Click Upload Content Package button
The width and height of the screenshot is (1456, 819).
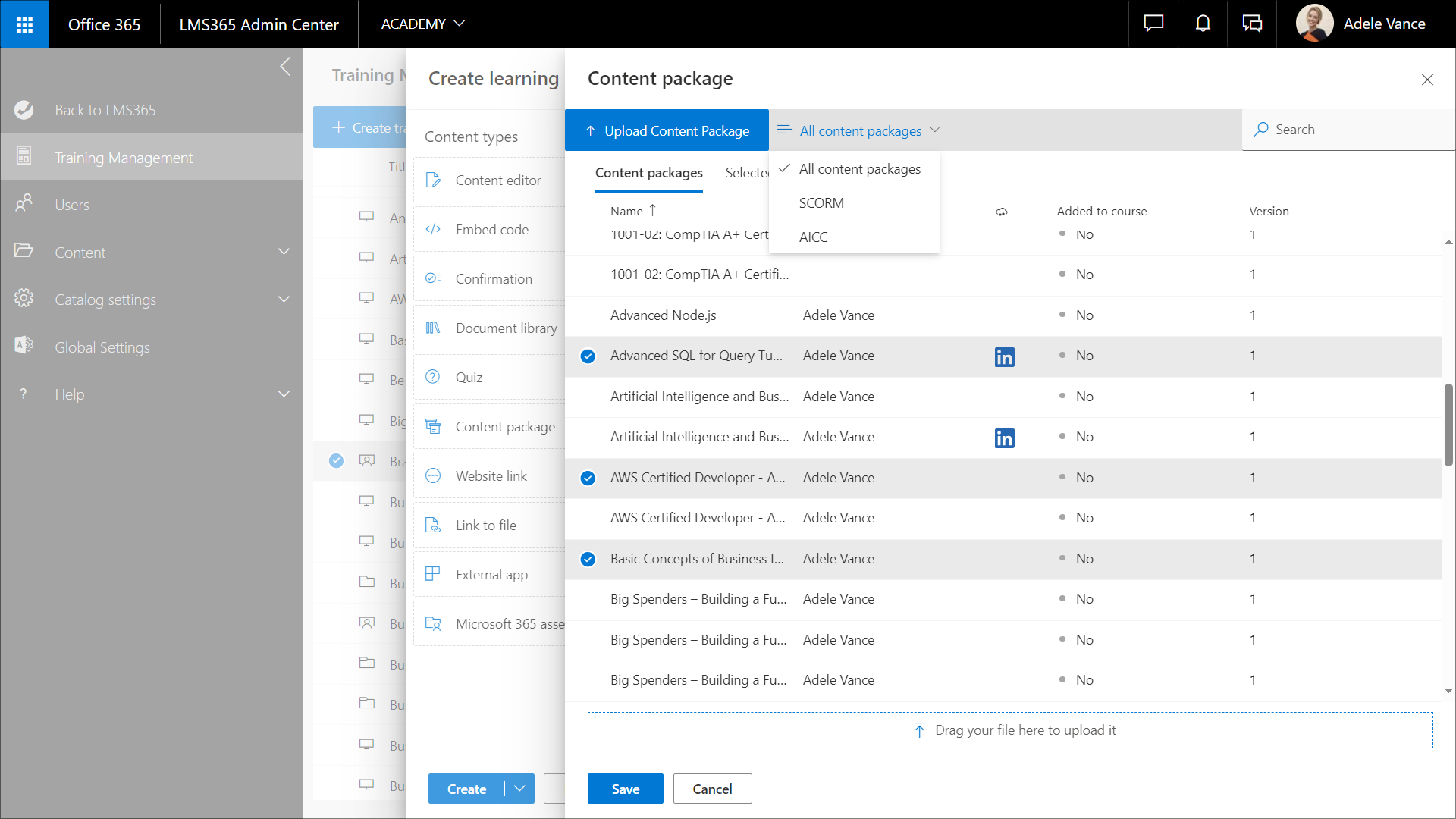(667, 130)
